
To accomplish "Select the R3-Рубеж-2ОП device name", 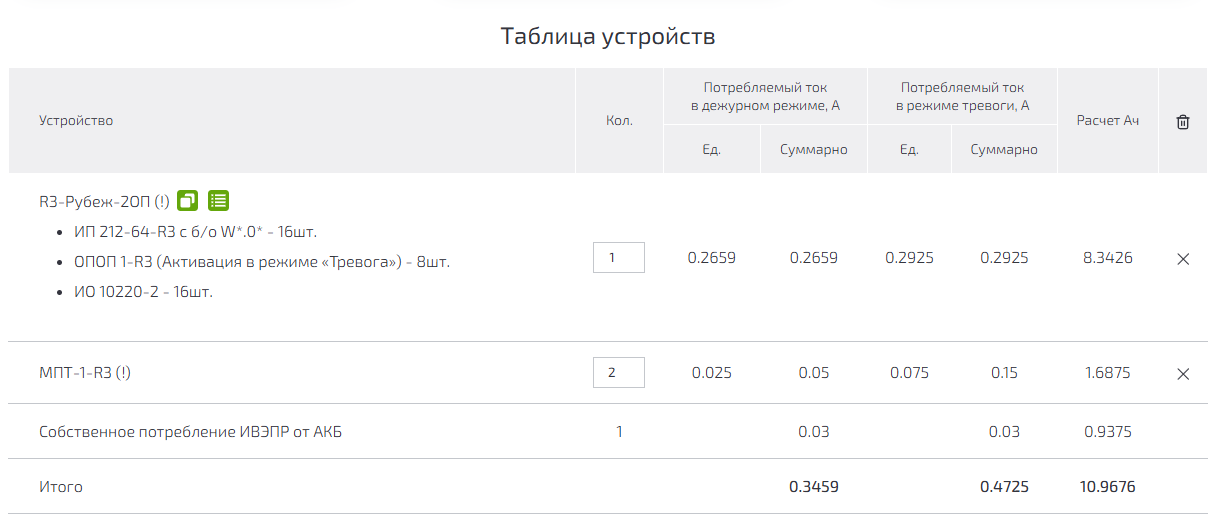I will coord(95,202).
